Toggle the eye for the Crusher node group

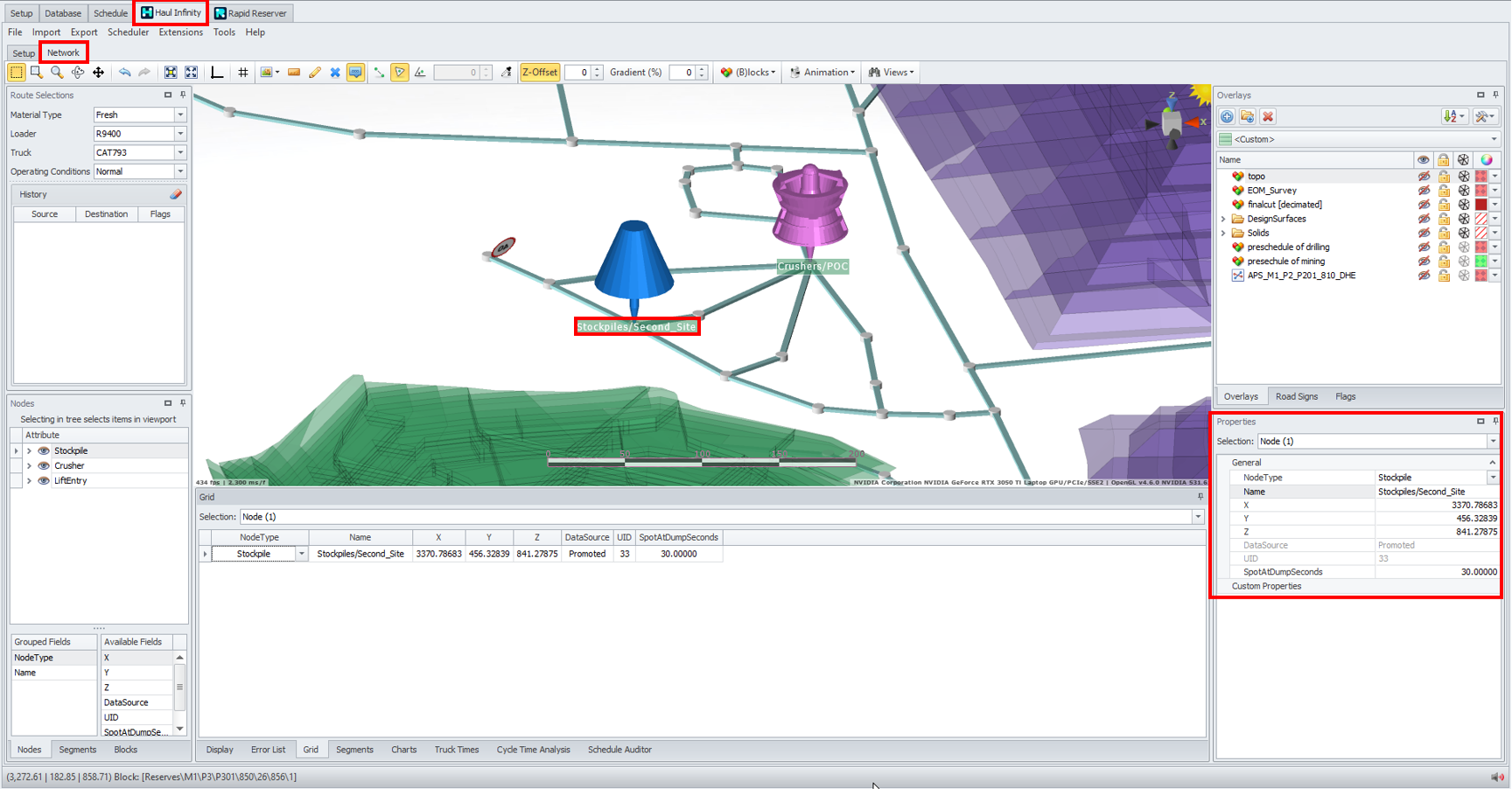tap(44, 465)
